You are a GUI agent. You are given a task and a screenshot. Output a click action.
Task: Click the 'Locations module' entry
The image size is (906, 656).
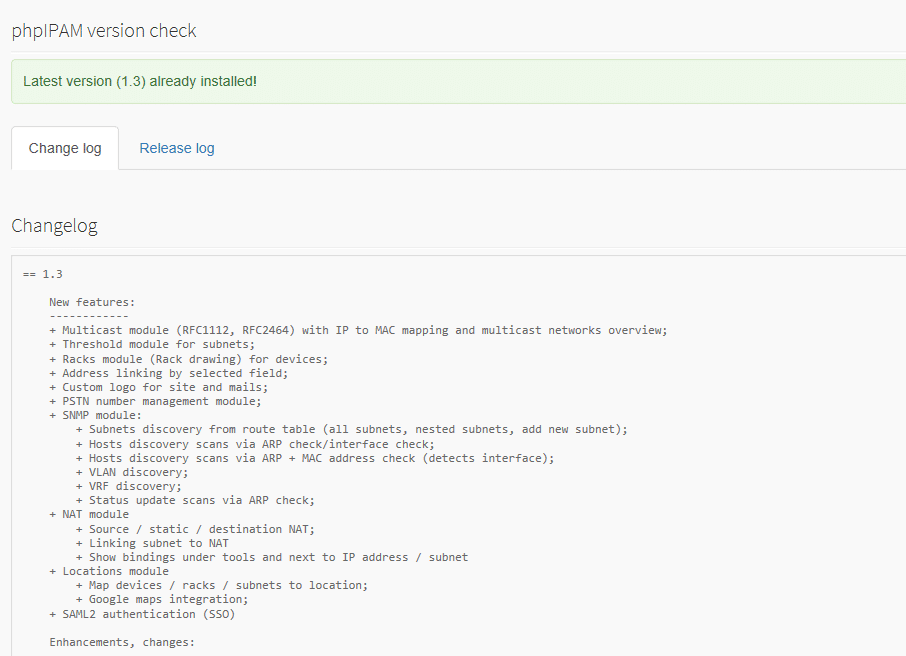[x=109, y=571]
